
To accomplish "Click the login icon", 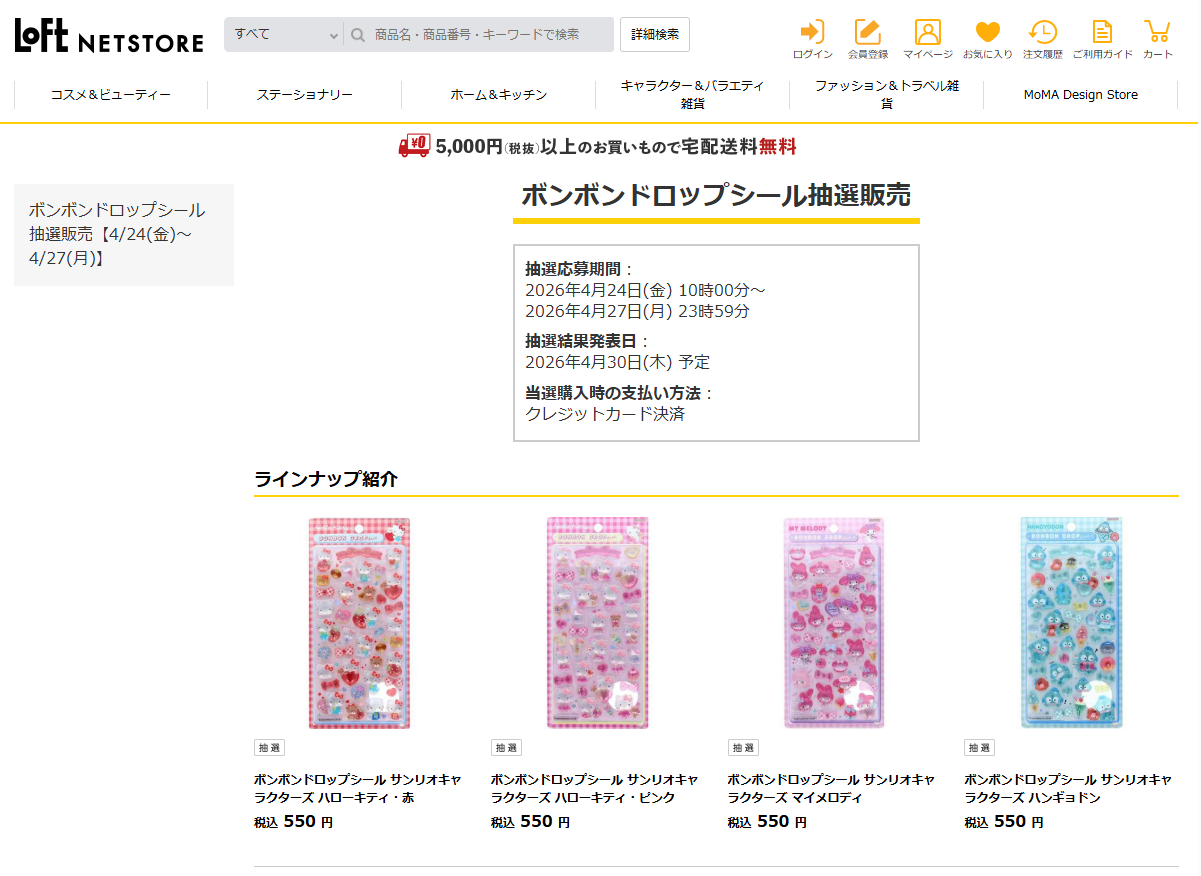I will click(812, 33).
